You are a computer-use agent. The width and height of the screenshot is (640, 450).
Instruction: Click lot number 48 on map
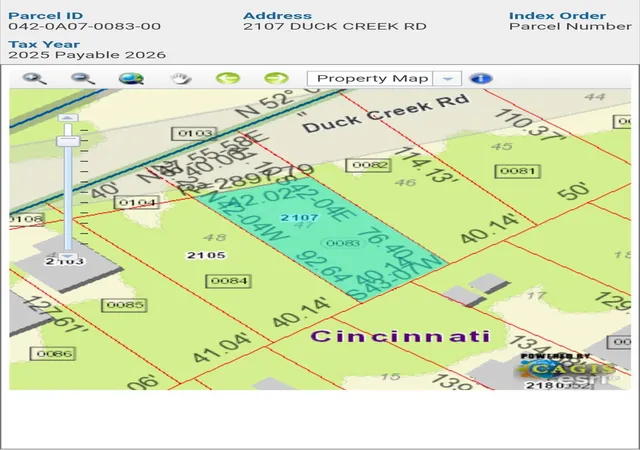click(214, 237)
